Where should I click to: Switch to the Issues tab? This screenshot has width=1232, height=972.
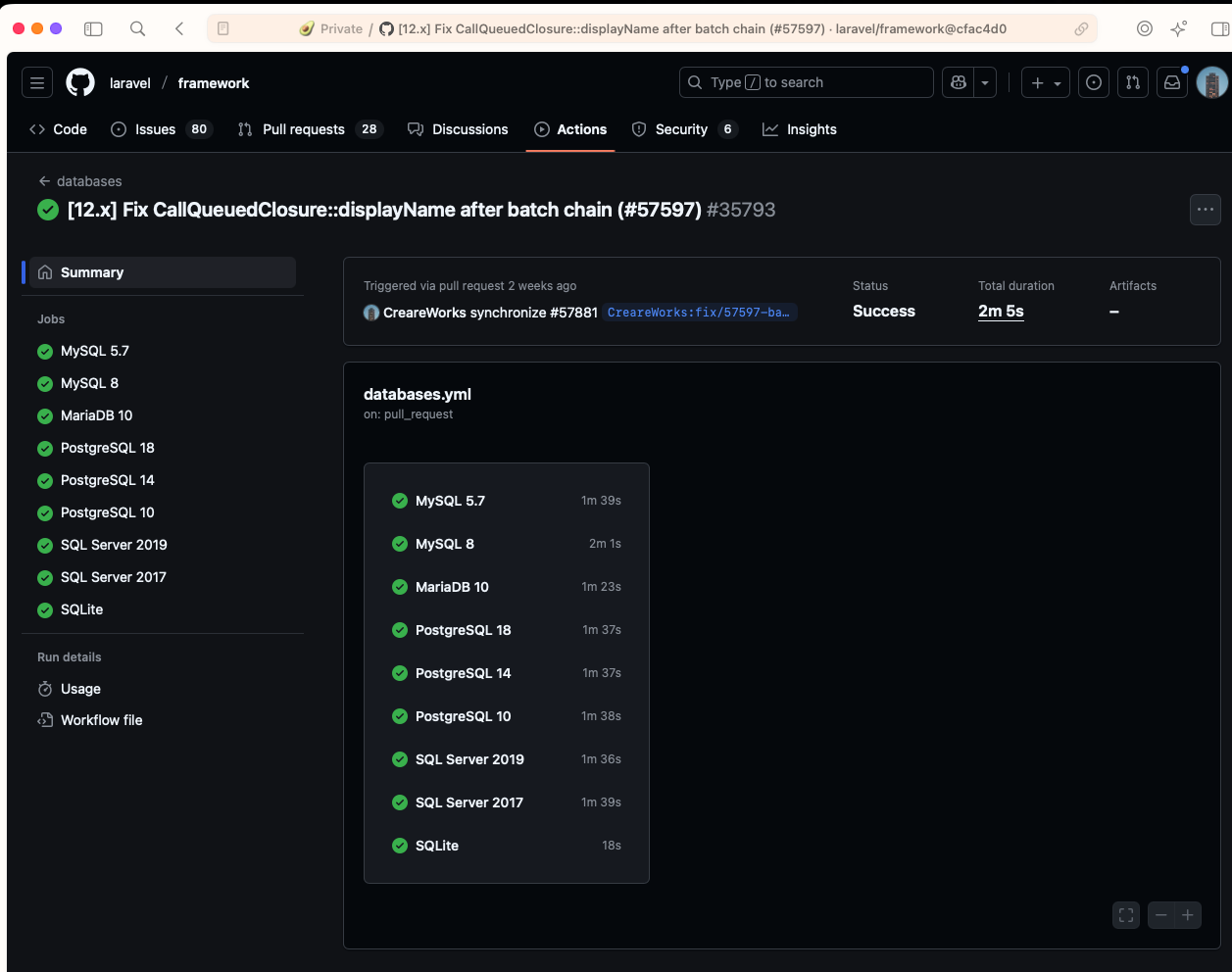[x=162, y=129]
